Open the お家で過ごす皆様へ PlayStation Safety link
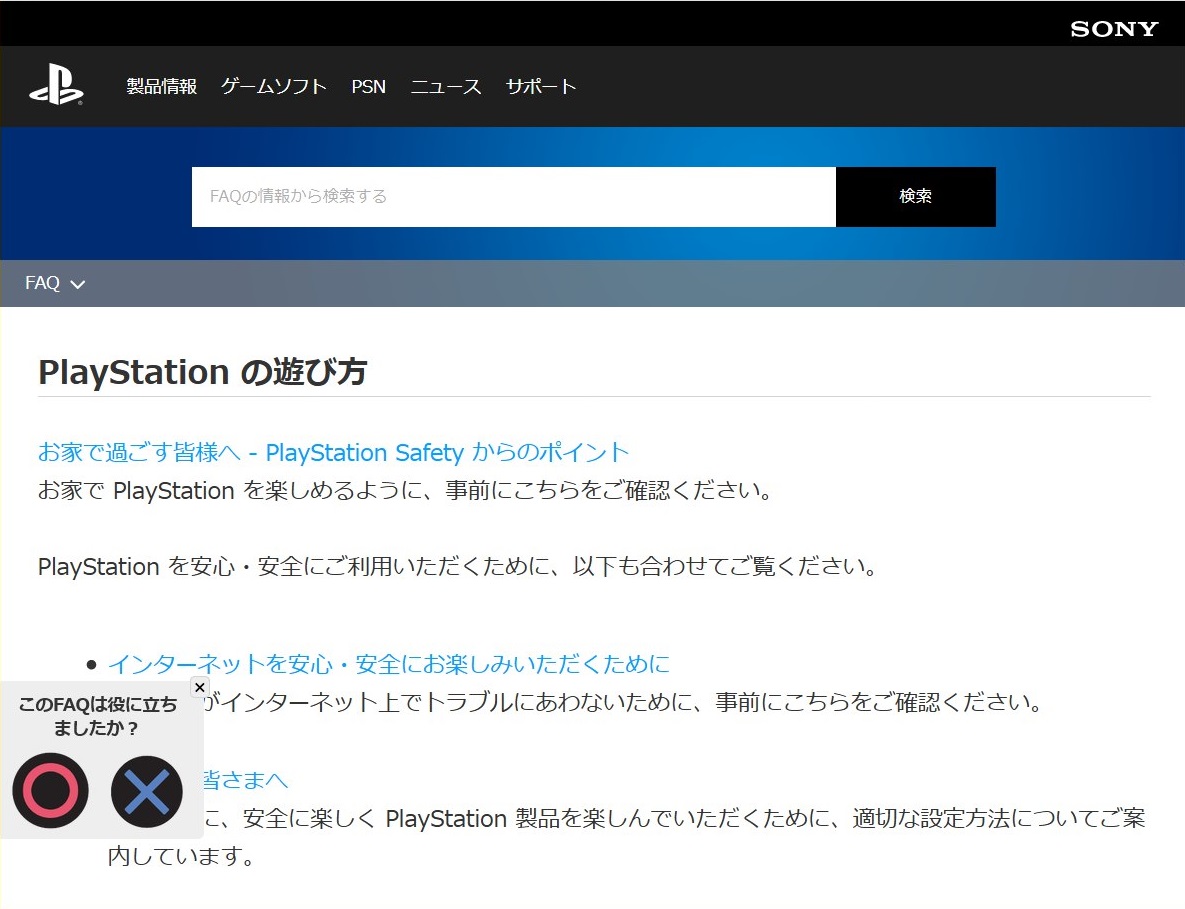Image resolution: width=1185 pixels, height=909 pixels. pos(333,453)
